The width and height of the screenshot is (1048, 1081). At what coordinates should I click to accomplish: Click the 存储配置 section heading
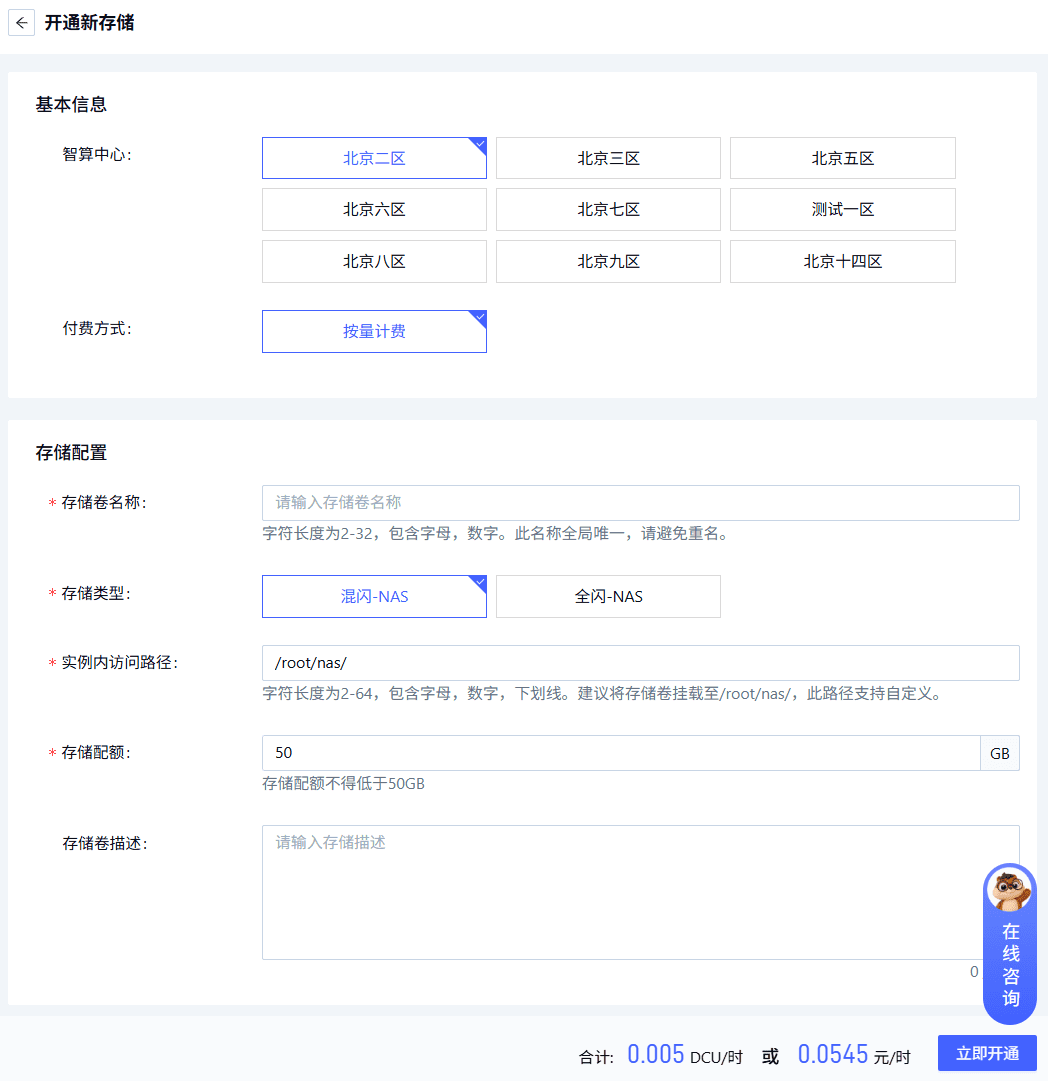point(71,452)
